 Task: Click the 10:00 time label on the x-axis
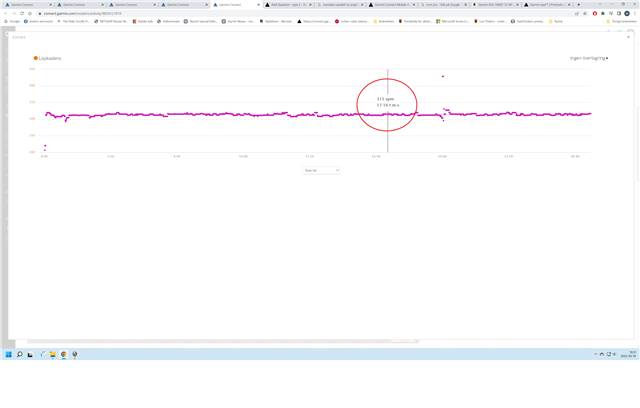coord(243,156)
